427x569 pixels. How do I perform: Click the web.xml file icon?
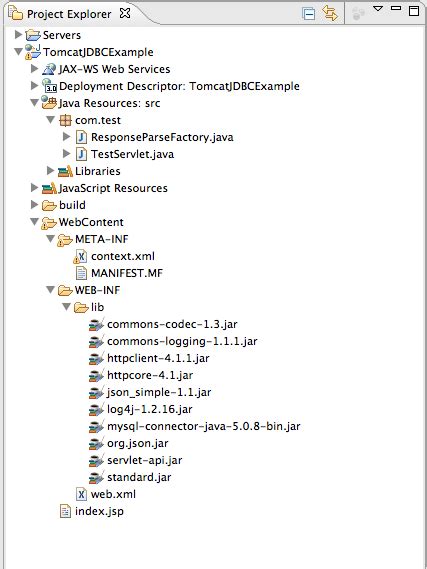pyautogui.click(x=81, y=495)
